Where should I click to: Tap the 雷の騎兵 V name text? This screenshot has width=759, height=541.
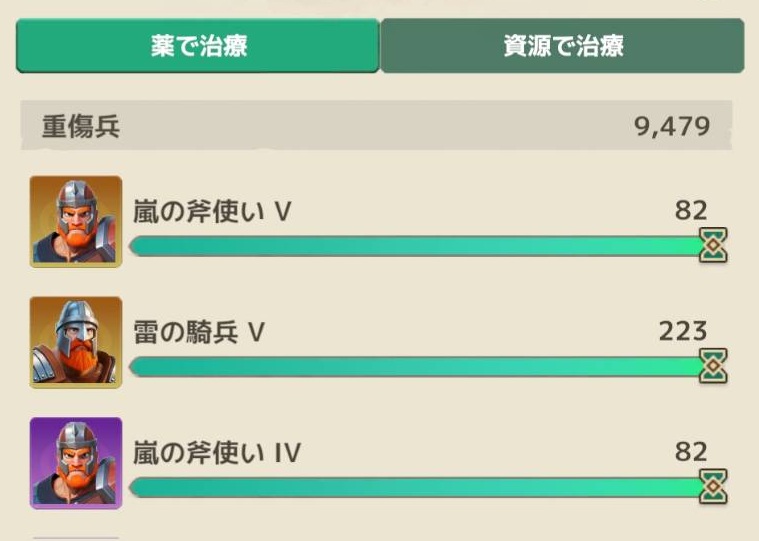point(199,332)
